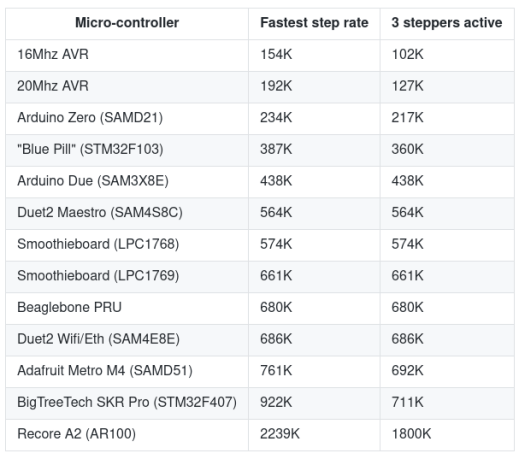Viewport: 525px width, 465px height.
Task: Click 'Recore A2 (AR100)' row label
Action: pos(76,434)
